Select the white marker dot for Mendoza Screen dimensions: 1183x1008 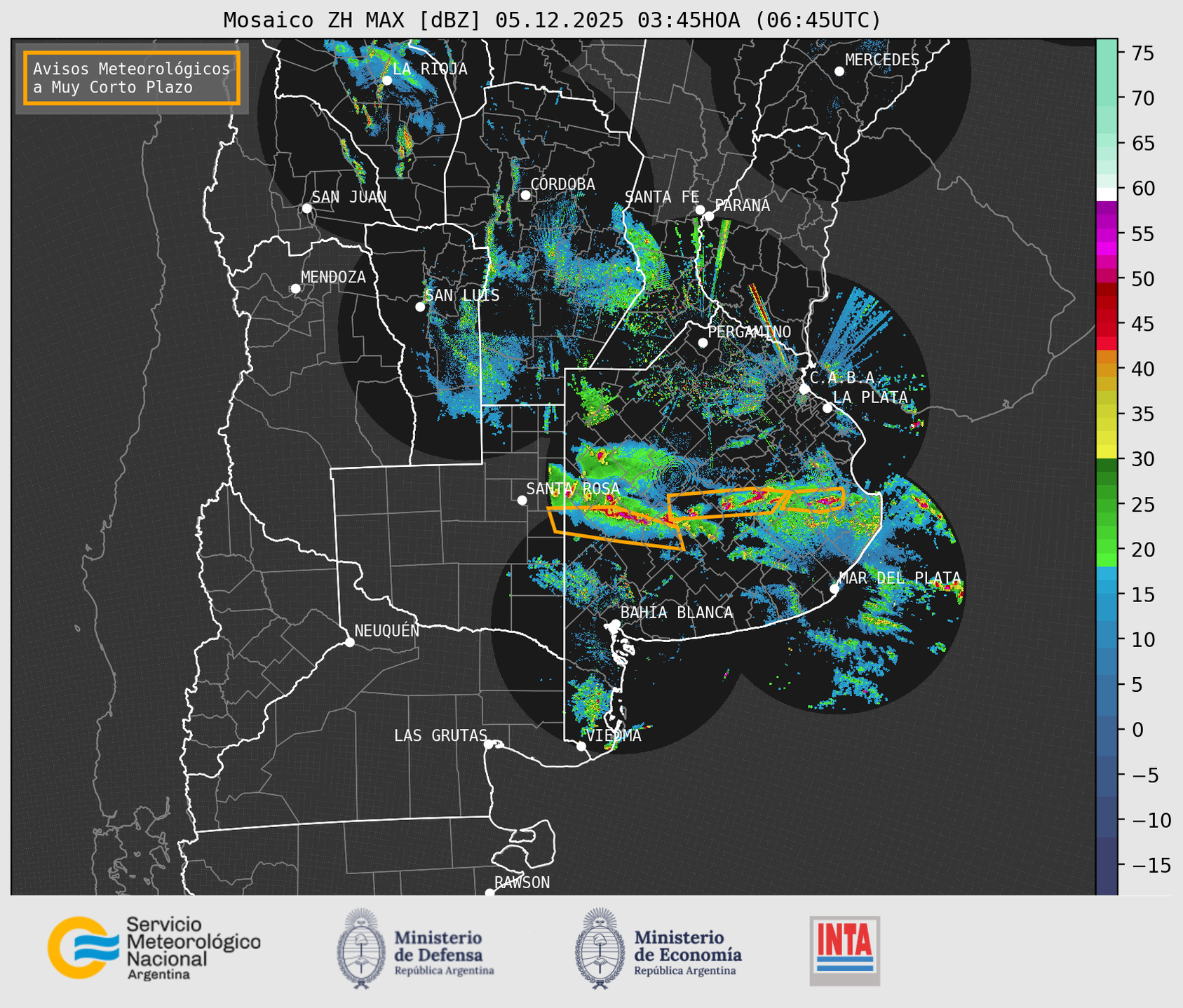(295, 289)
